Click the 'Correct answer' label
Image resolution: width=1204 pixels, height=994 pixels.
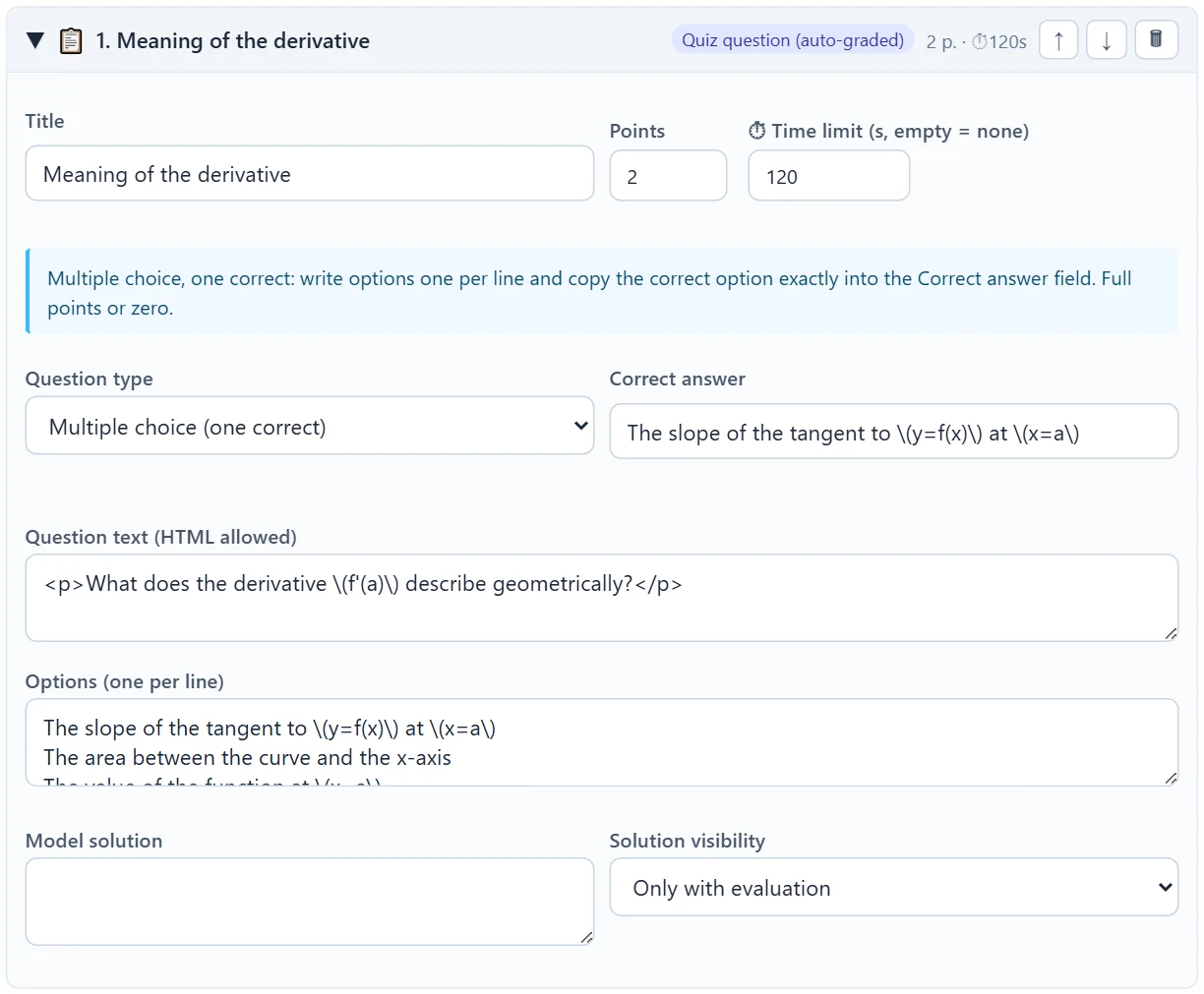pyautogui.click(x=678, y=379)
